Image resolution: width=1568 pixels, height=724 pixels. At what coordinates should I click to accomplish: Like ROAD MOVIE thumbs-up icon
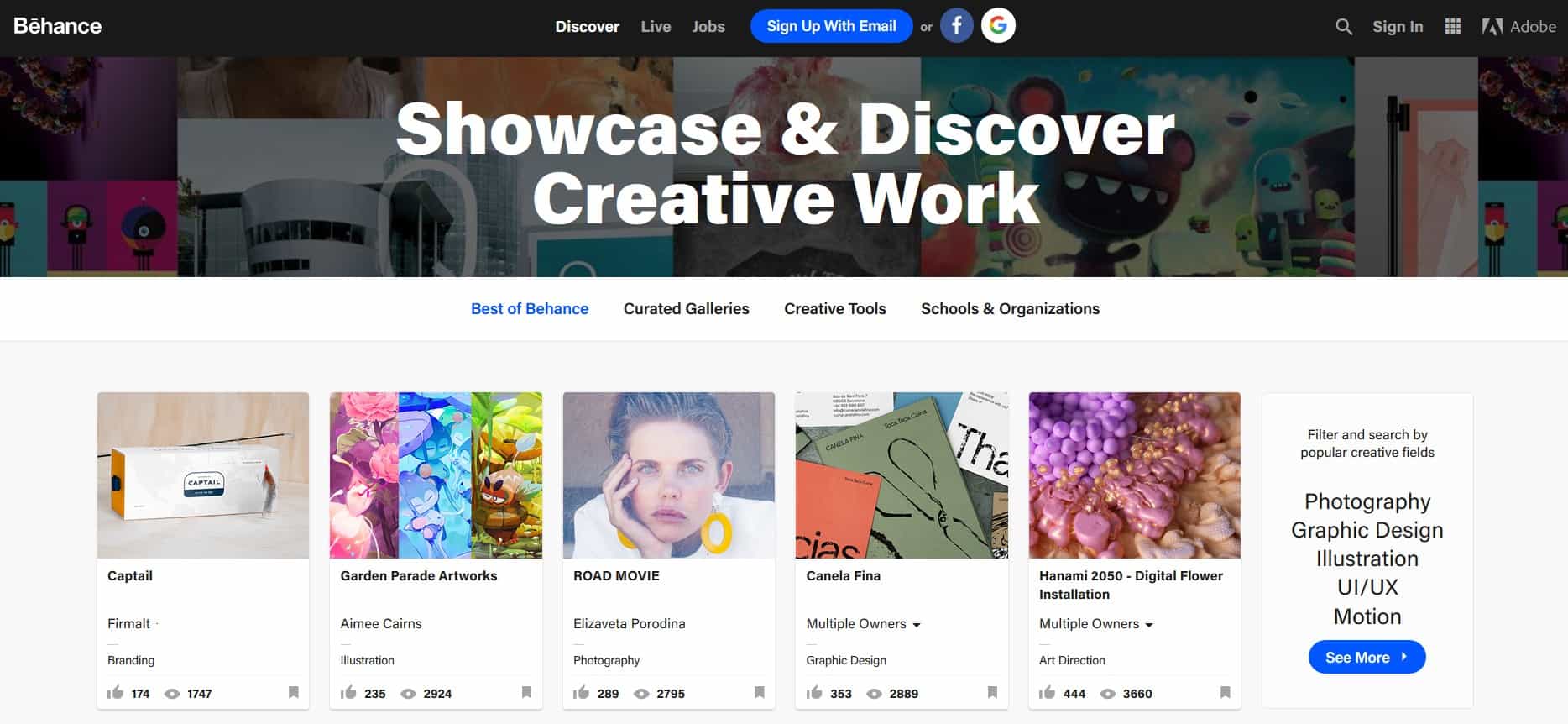(581, 692)
